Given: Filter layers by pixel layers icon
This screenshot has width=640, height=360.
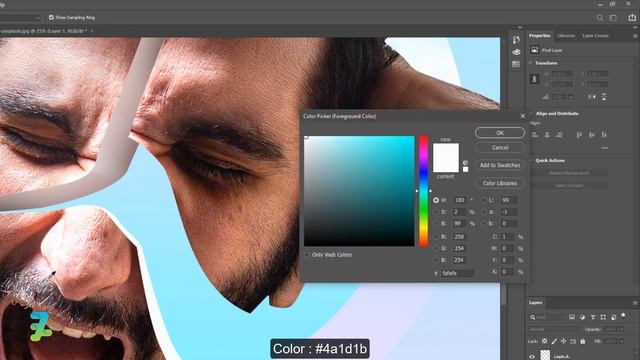Looking at the screenshot, I should (571, 317).
